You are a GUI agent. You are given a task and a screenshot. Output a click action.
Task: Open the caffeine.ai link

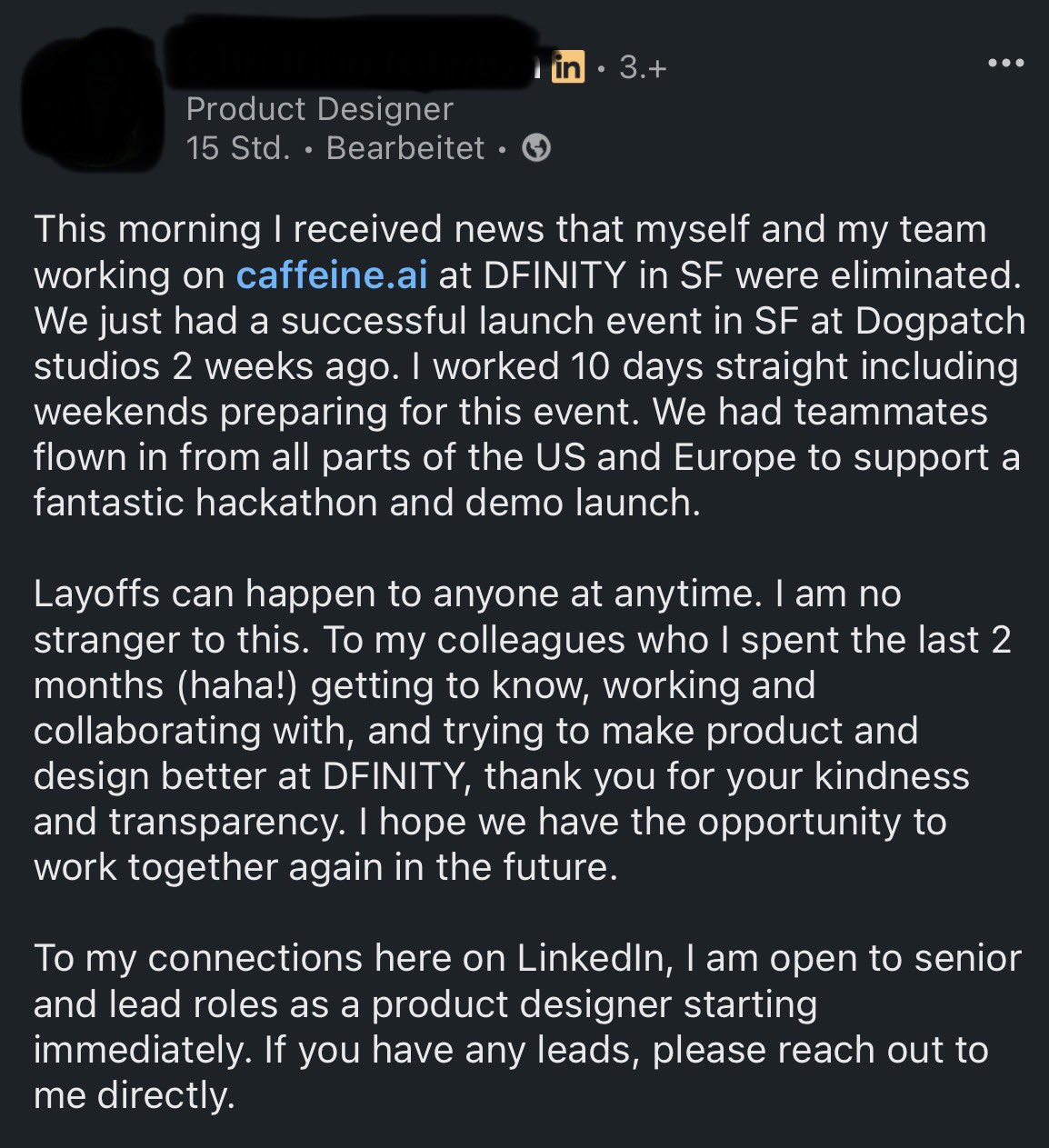pos(332,275)
